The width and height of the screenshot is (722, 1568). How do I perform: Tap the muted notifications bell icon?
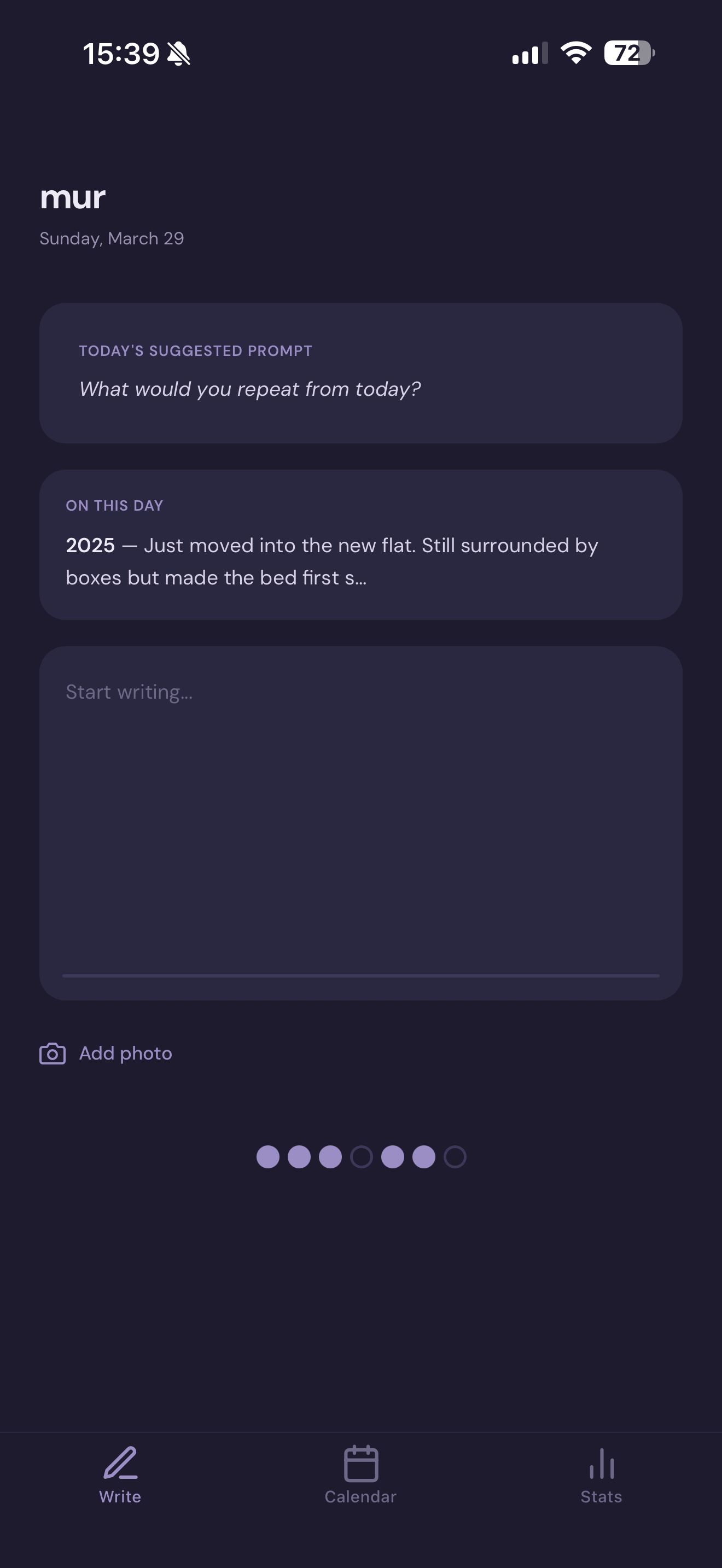coord(179,54)
